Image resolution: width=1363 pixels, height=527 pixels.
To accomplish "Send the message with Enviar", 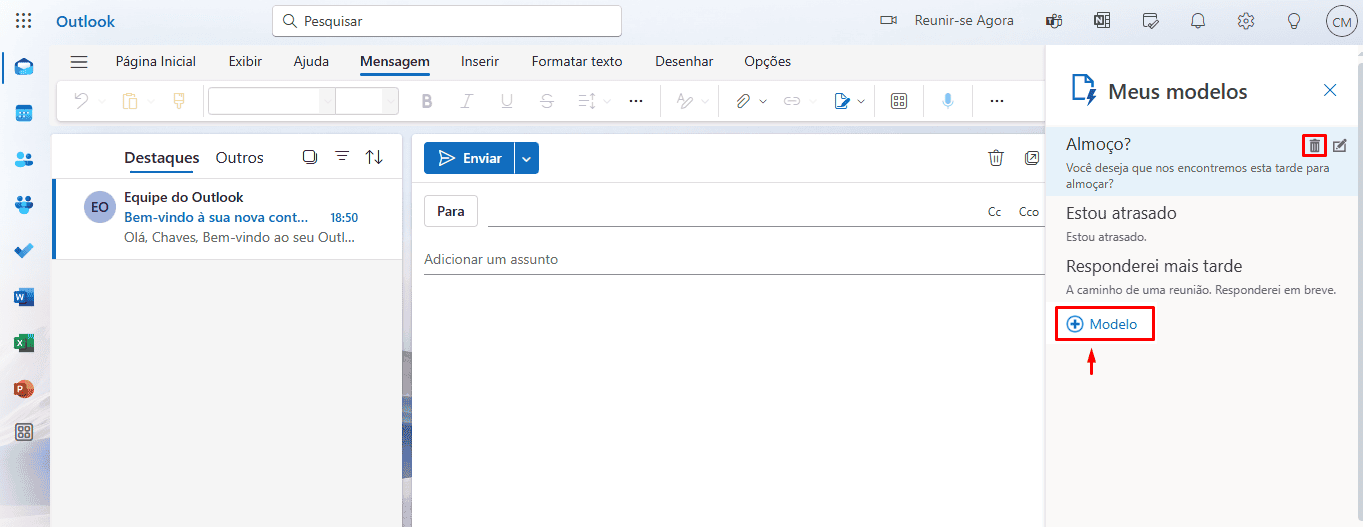I will (x=469, y=159).
